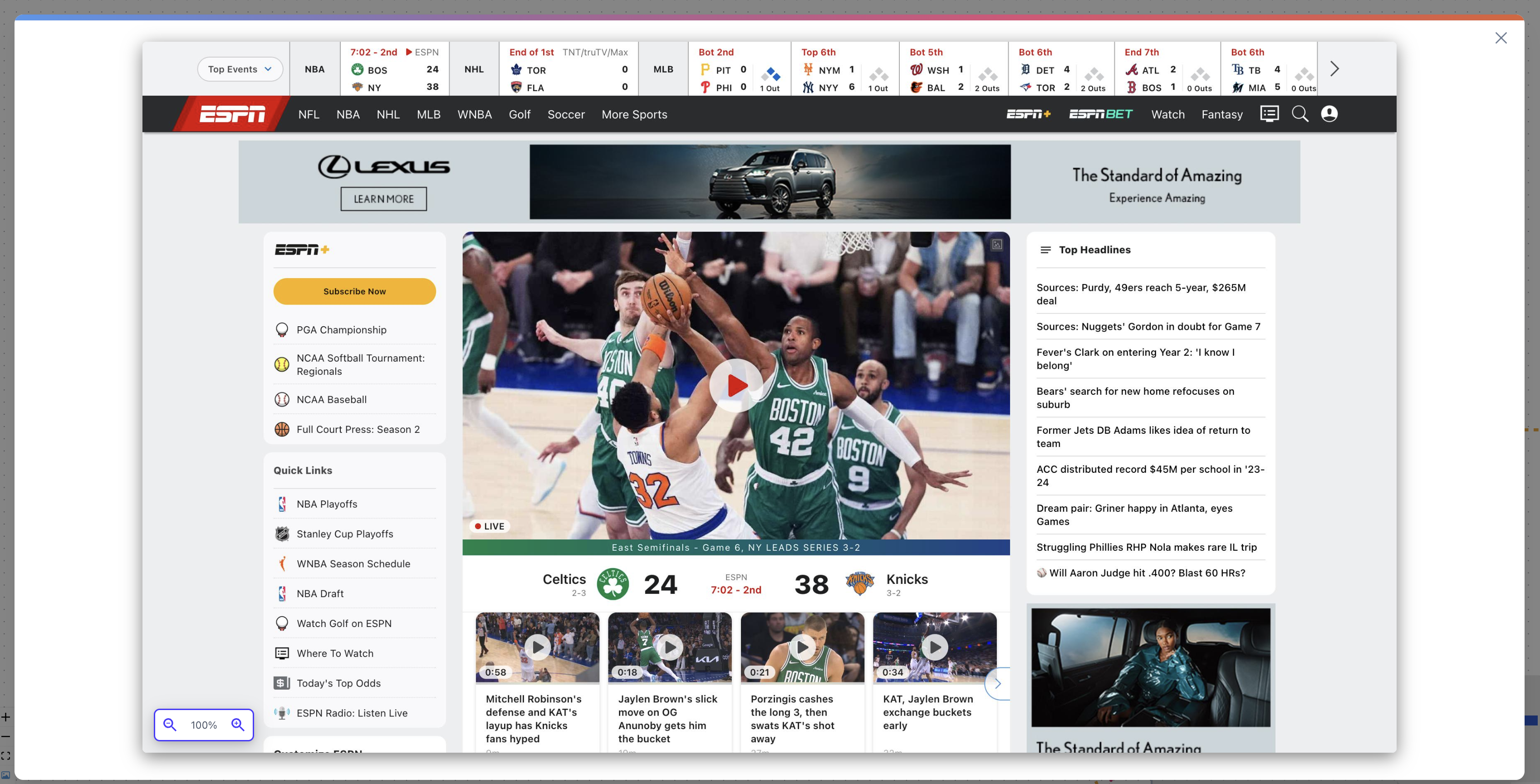Open the More Sports menu
The image size is (1540, 784).
[x=634, y=114]
